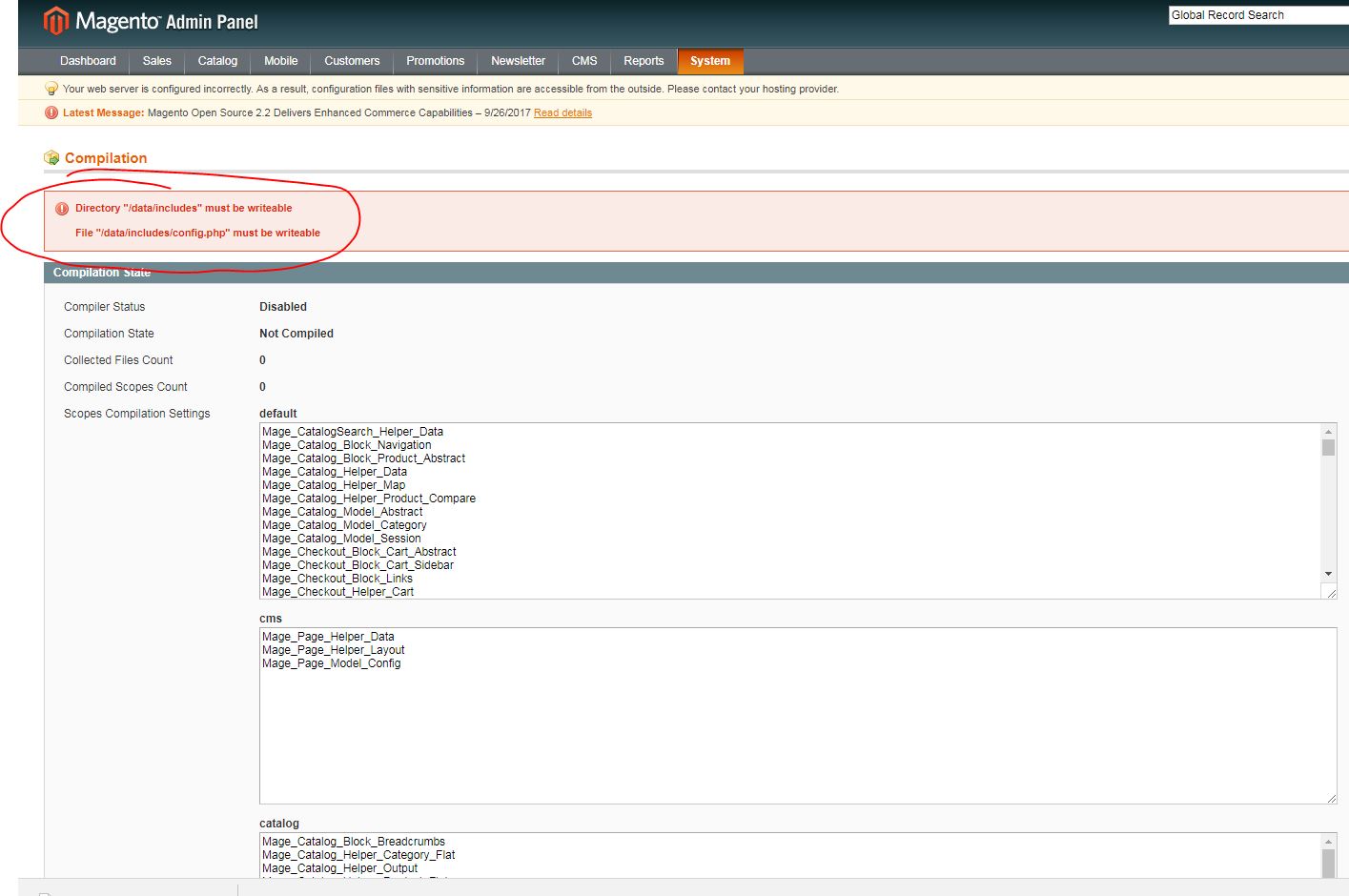1349x896 pixels.
Task: Select the Mage_Catalog_Helper_Product_Compare line
Action: coord(369,499)
